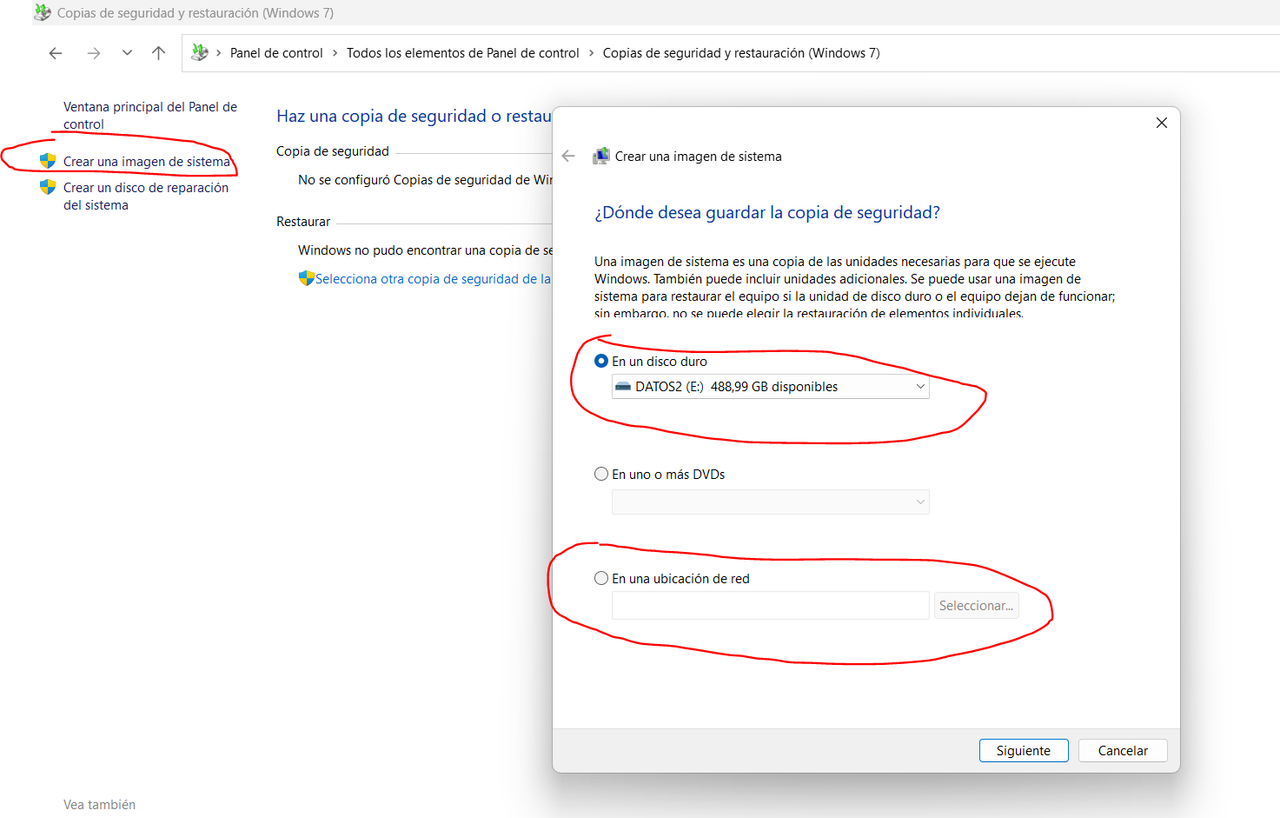The image size is (1280, 818).
Task: Open Crear una imagen de sistema link
Action: (x=147, y=161)
